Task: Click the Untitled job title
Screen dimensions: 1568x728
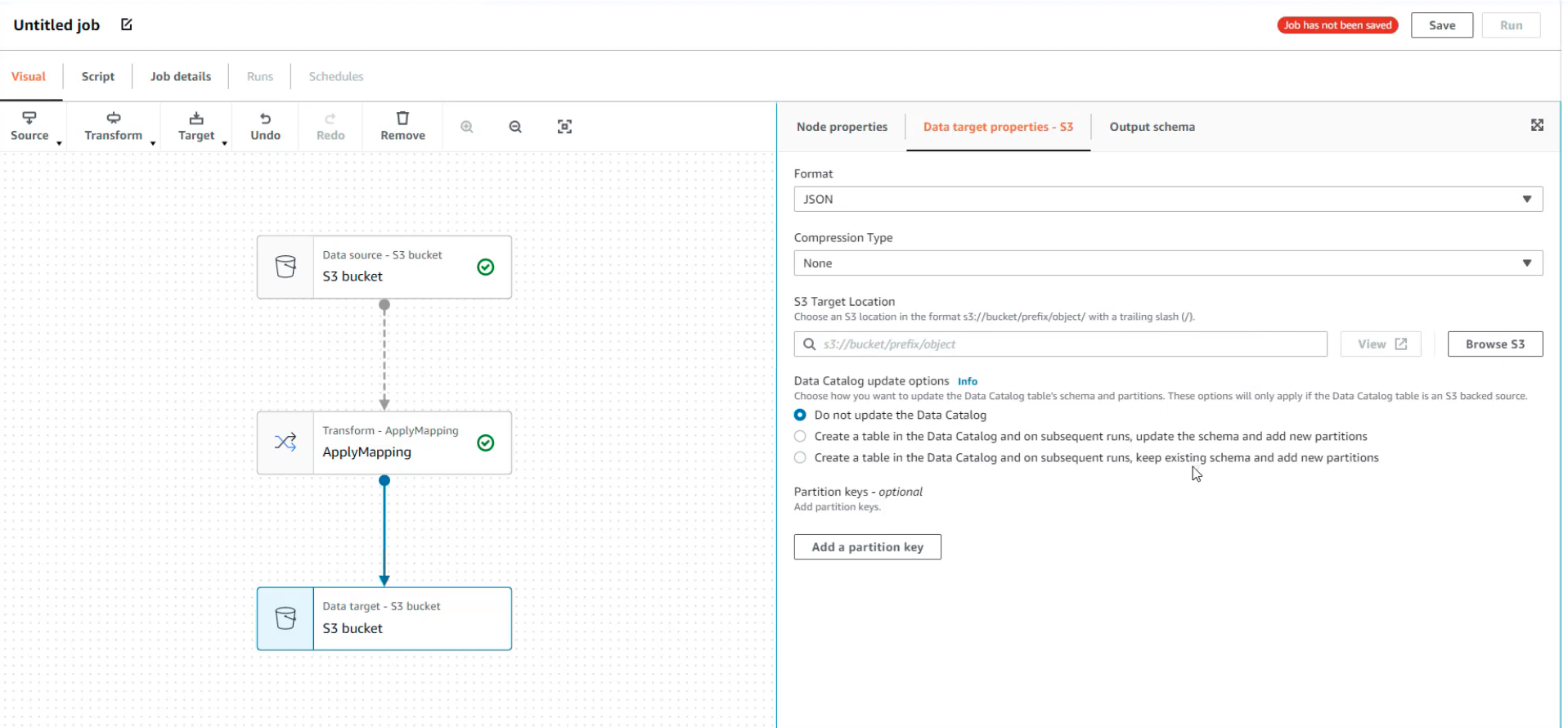Action: point(56,25)
